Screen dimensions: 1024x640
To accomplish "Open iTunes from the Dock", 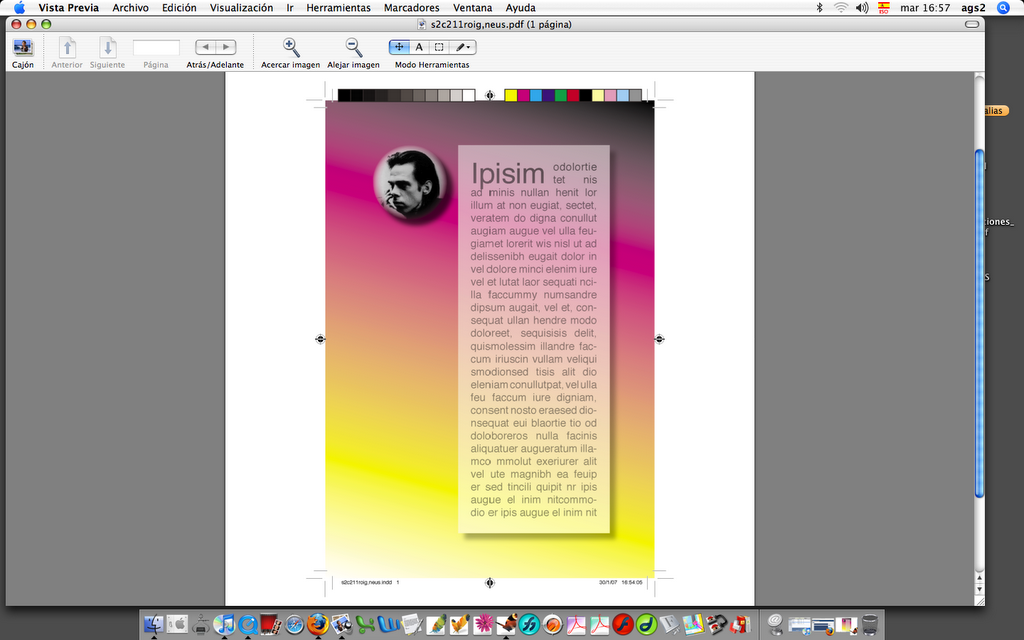I will pyautogui.click(x=224, y=624).
